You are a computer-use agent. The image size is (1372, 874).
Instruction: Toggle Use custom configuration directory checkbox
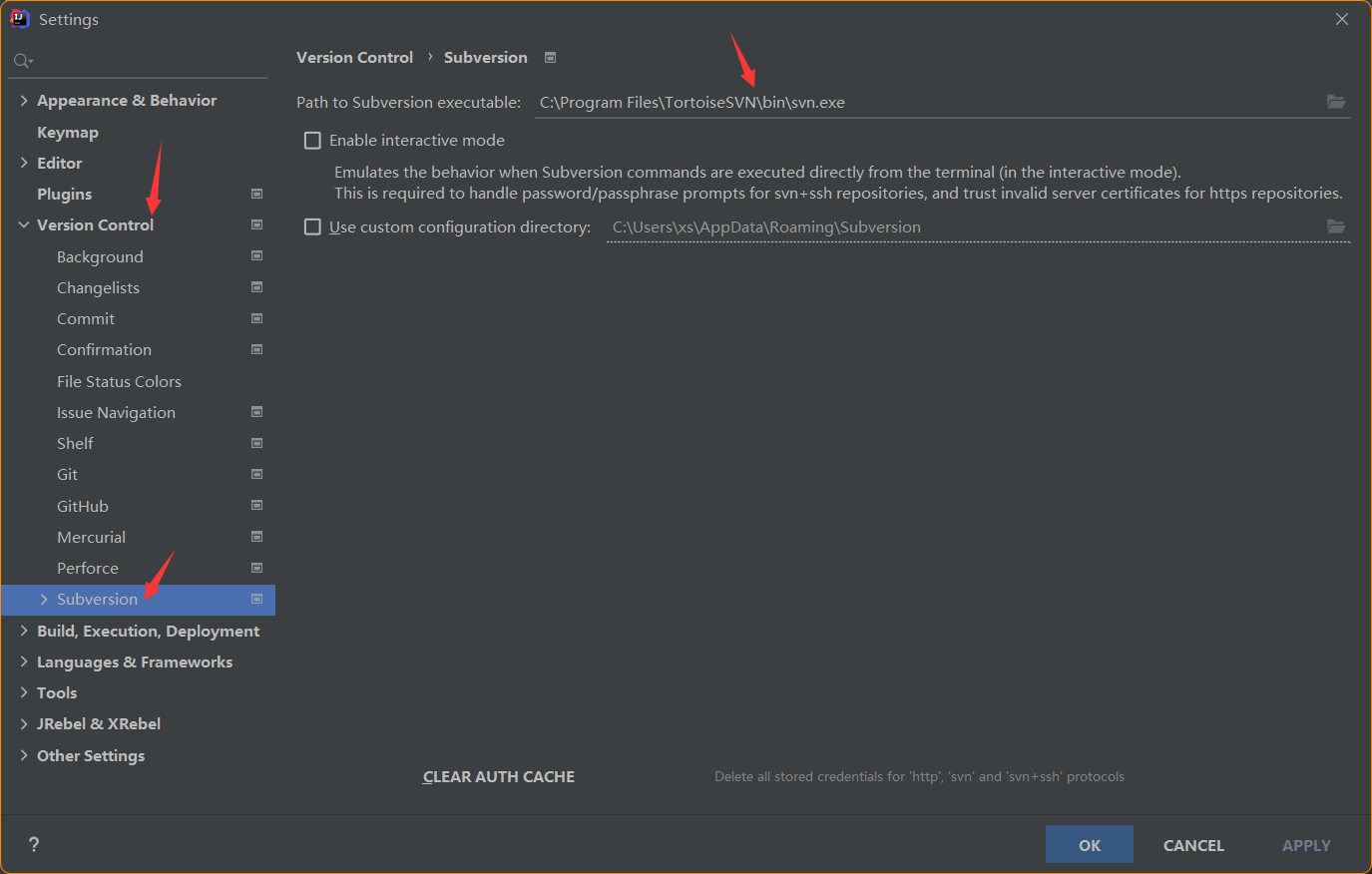pos(312,227)
